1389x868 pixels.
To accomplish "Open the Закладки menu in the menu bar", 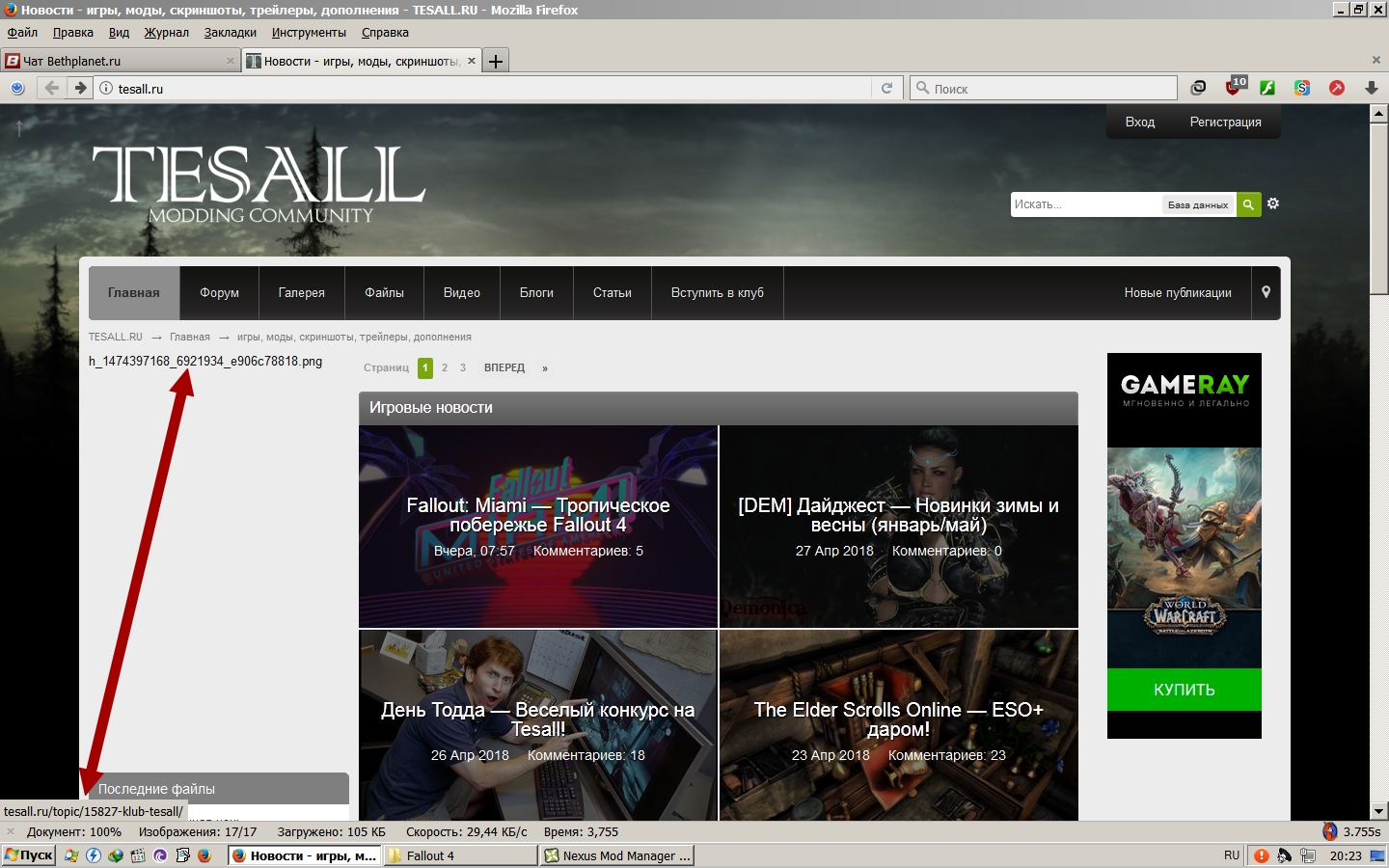I will click(230, 32).
